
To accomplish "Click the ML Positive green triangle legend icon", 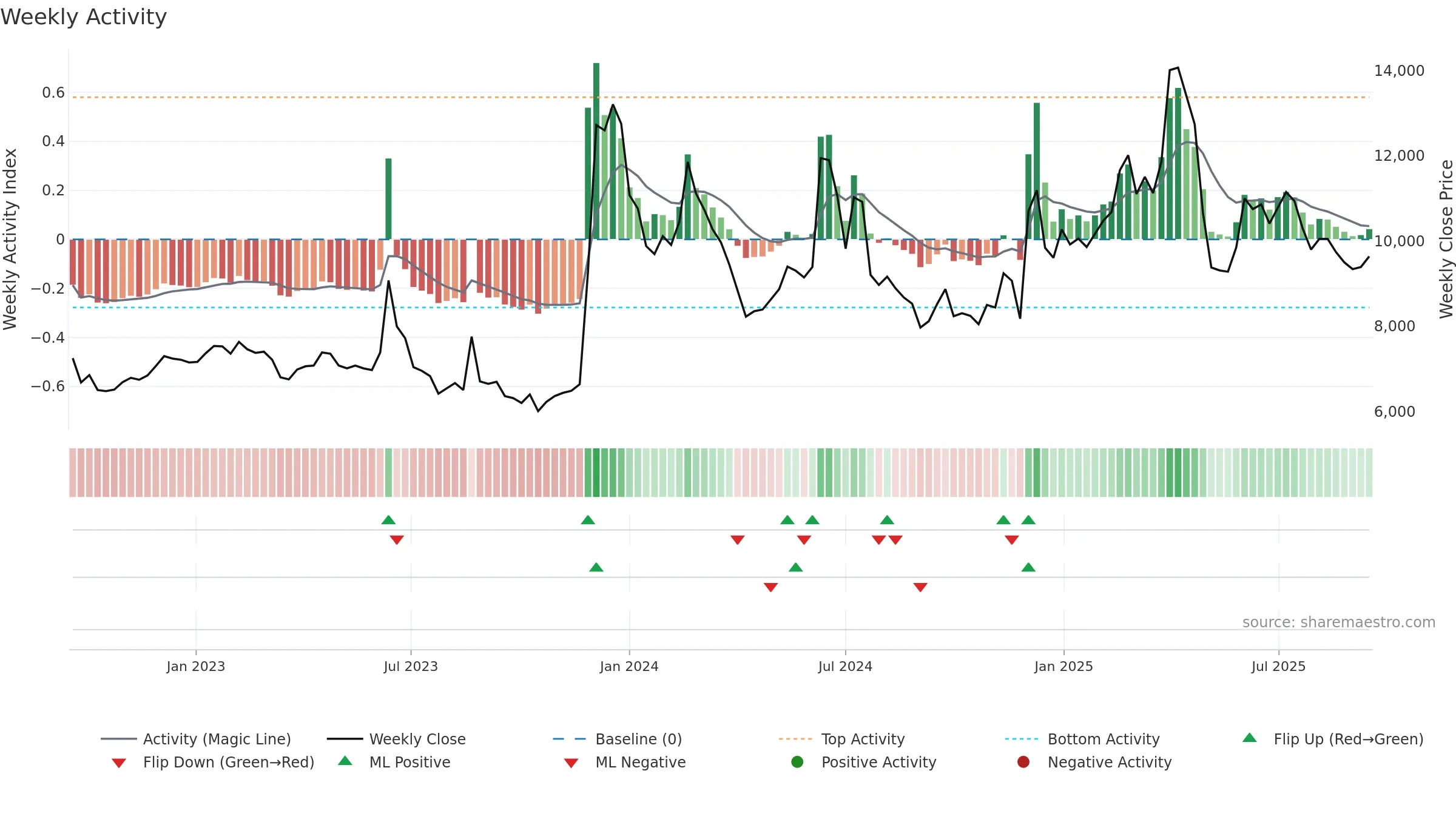I will pos(345,761).
